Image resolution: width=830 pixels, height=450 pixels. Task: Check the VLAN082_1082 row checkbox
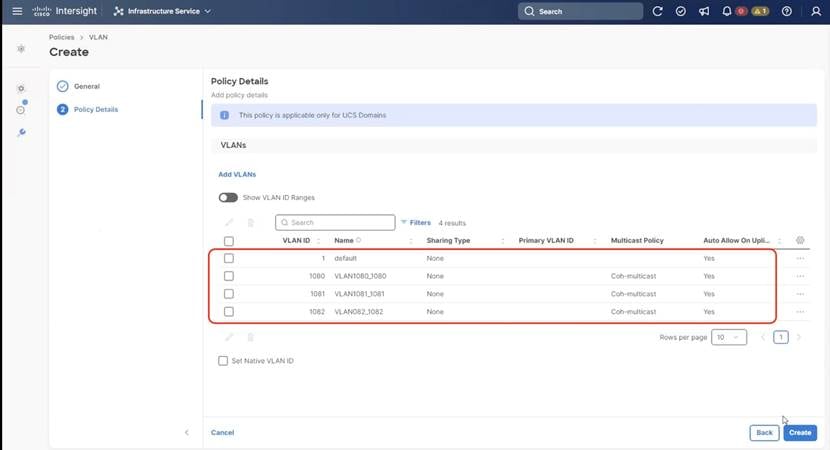pyautogui.click(x=229, y=312)
